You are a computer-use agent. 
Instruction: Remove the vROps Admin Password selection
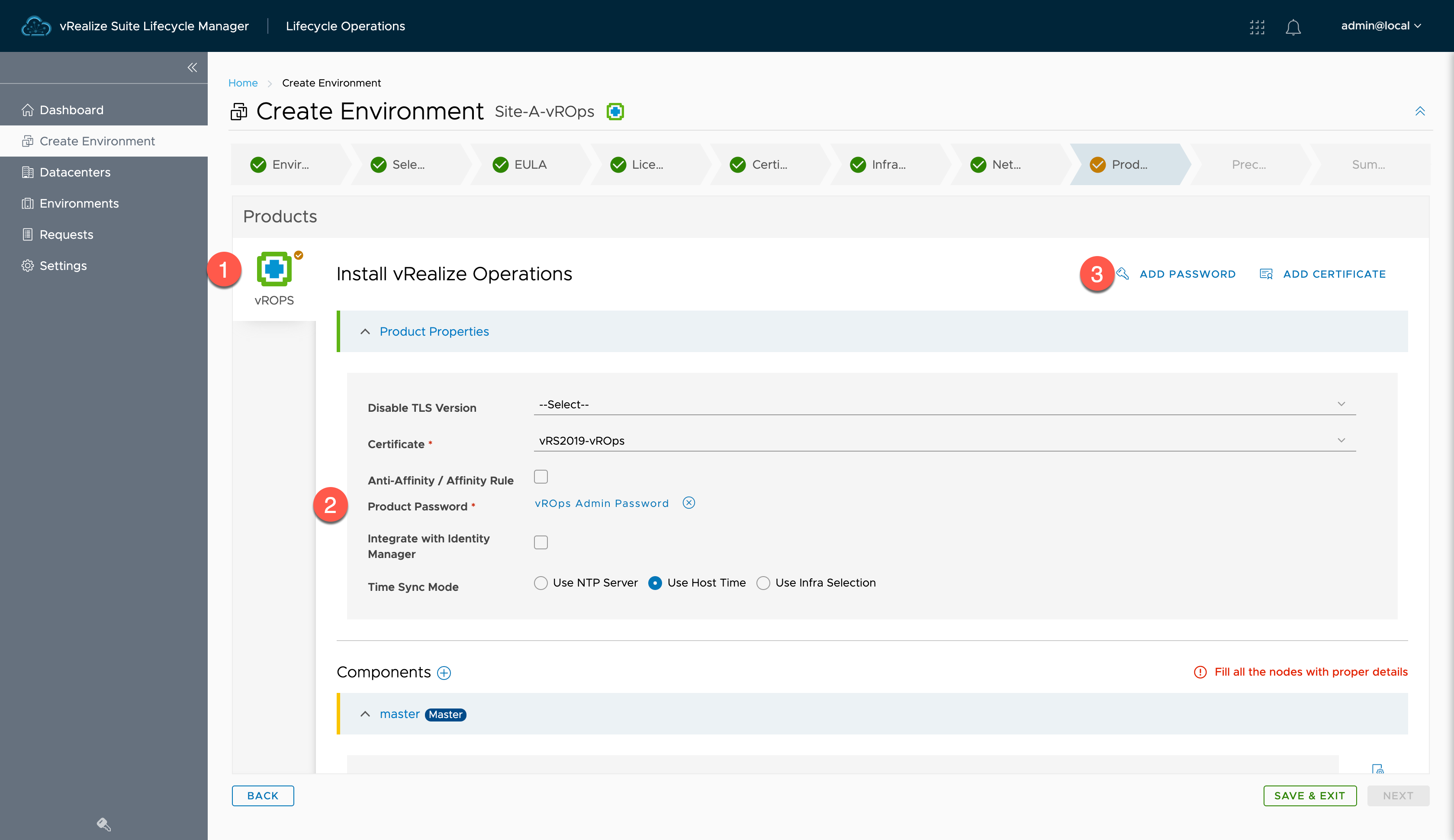click(x=688, y=503)
